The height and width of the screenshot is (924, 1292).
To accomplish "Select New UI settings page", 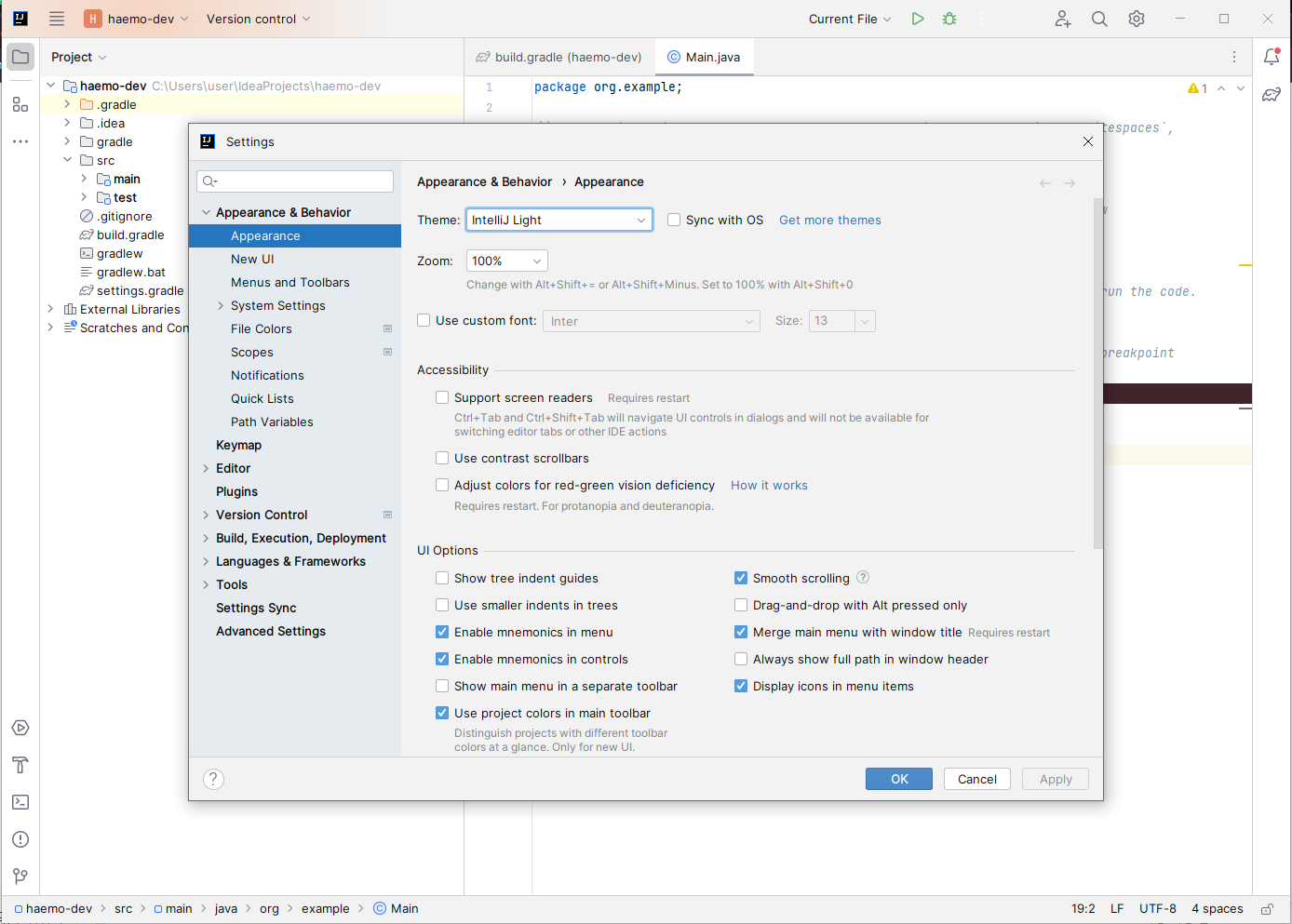I will tap(252, 259).
